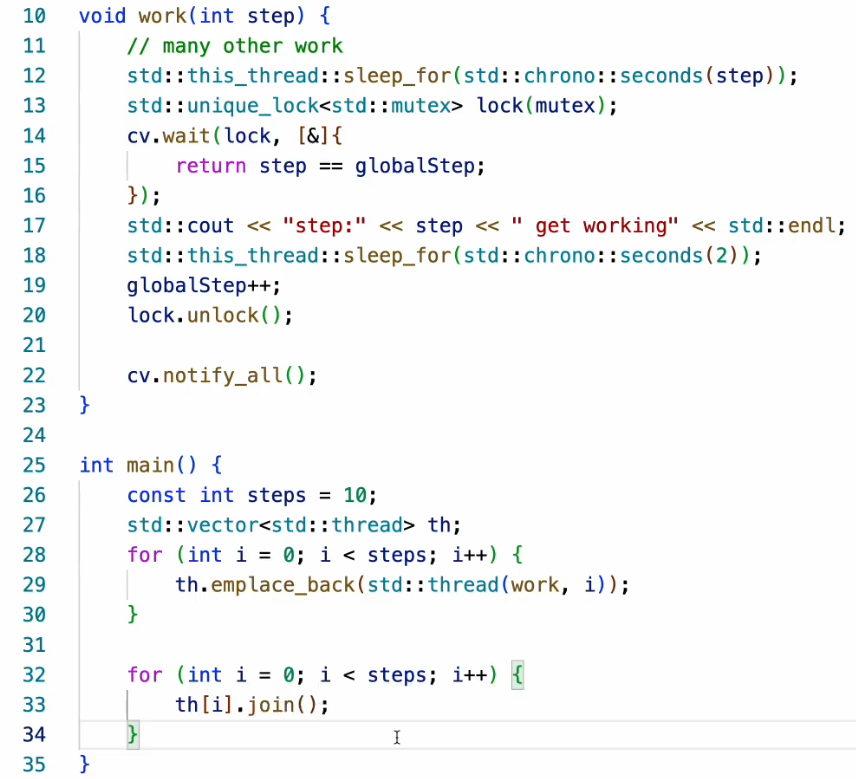Viewport: 856px width, 779px height.
Task: Click the closing brace on line 34
Action: tap(132, 734)
